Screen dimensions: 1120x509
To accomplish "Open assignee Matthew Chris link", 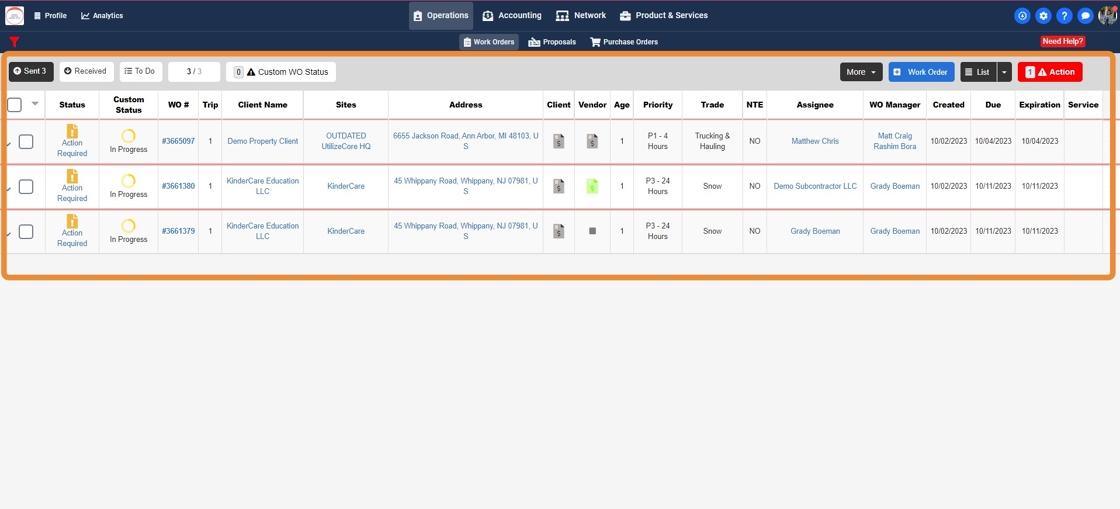I will tap(815, 141).
